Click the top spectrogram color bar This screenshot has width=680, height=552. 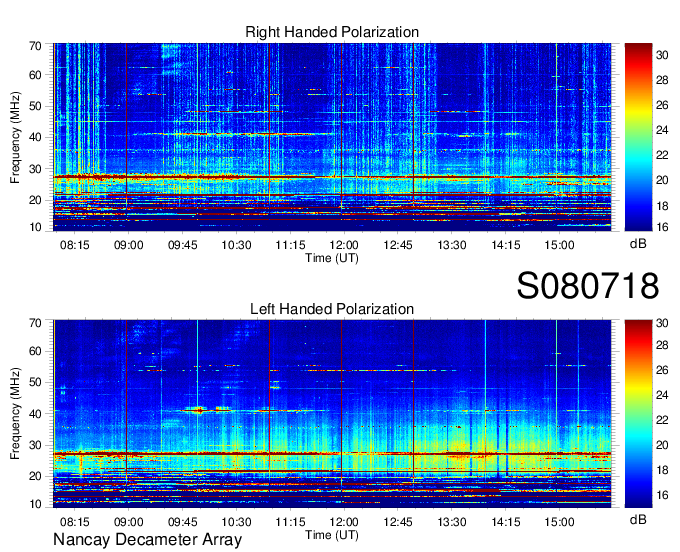pyautogui.click(x=638, y=137)
